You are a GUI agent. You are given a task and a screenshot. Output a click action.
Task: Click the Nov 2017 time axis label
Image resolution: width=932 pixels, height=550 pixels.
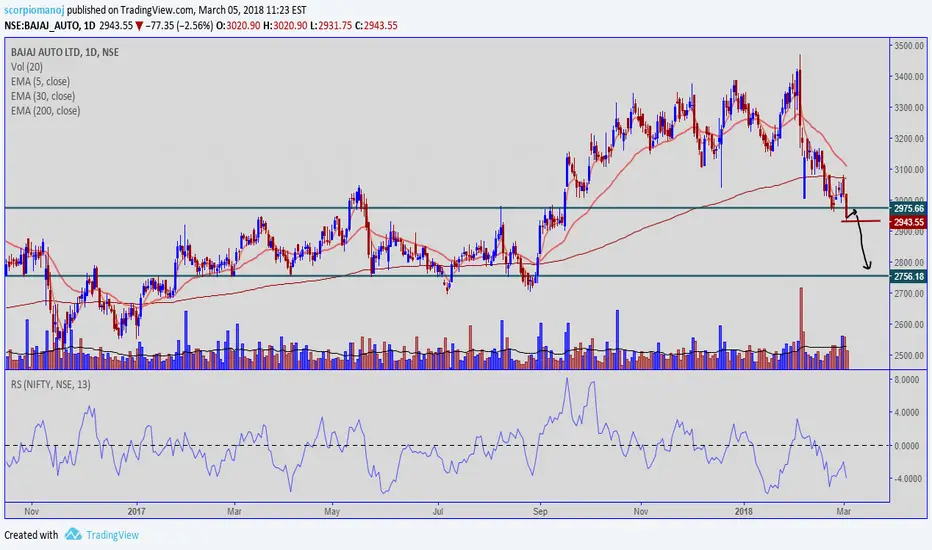click(640, 511)
